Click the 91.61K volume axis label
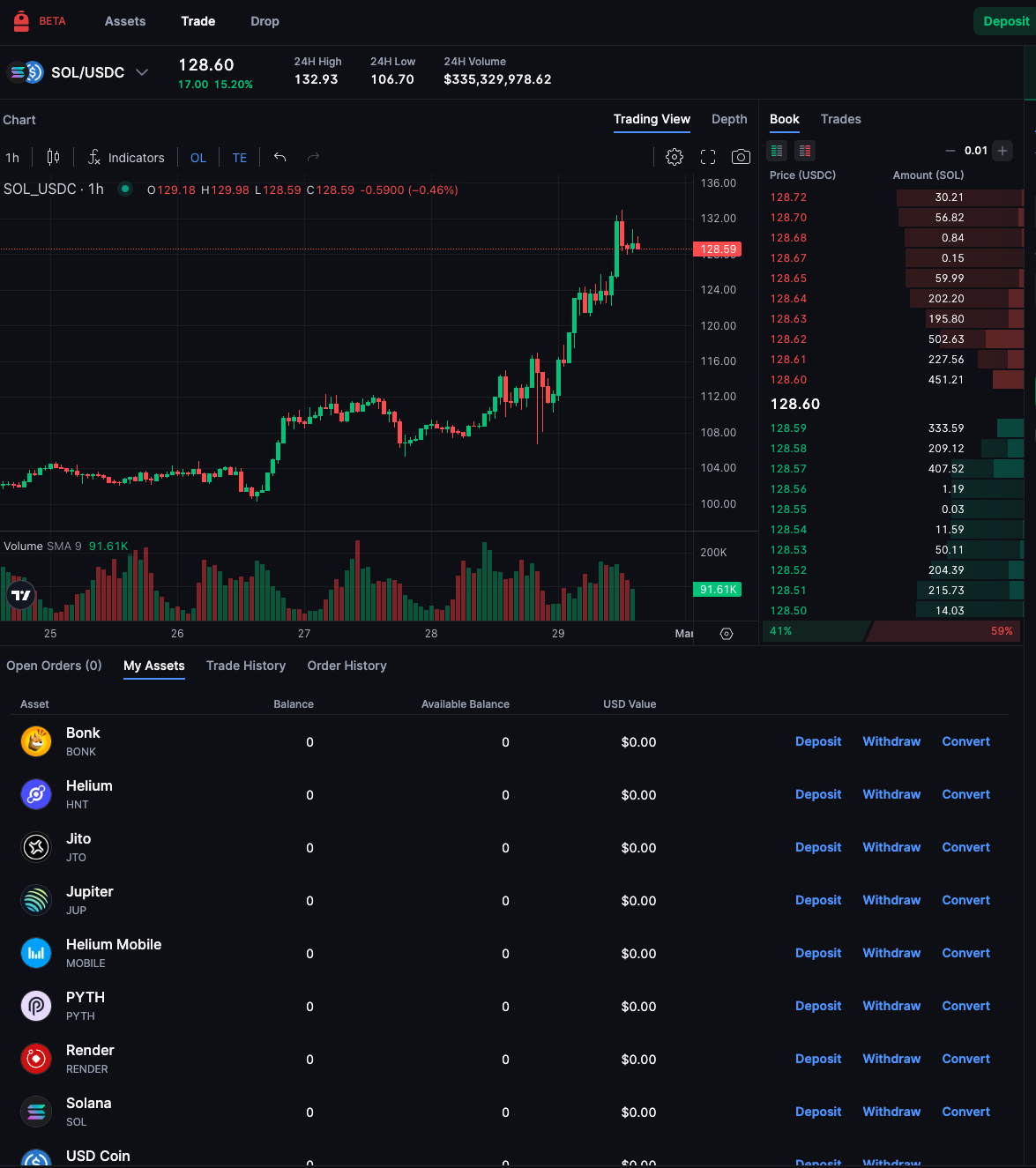The height and width of the screenshot is (1168, 1036). tap(718, 590)
